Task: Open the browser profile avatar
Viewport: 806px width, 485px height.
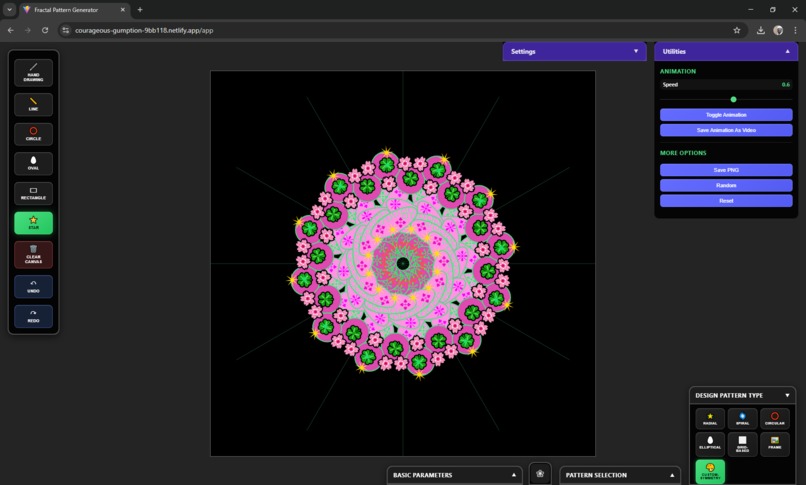Action: point(778,30)
